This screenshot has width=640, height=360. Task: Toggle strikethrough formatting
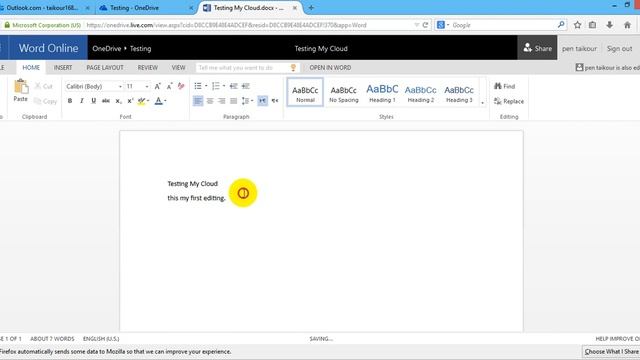[x=106, y=101]
